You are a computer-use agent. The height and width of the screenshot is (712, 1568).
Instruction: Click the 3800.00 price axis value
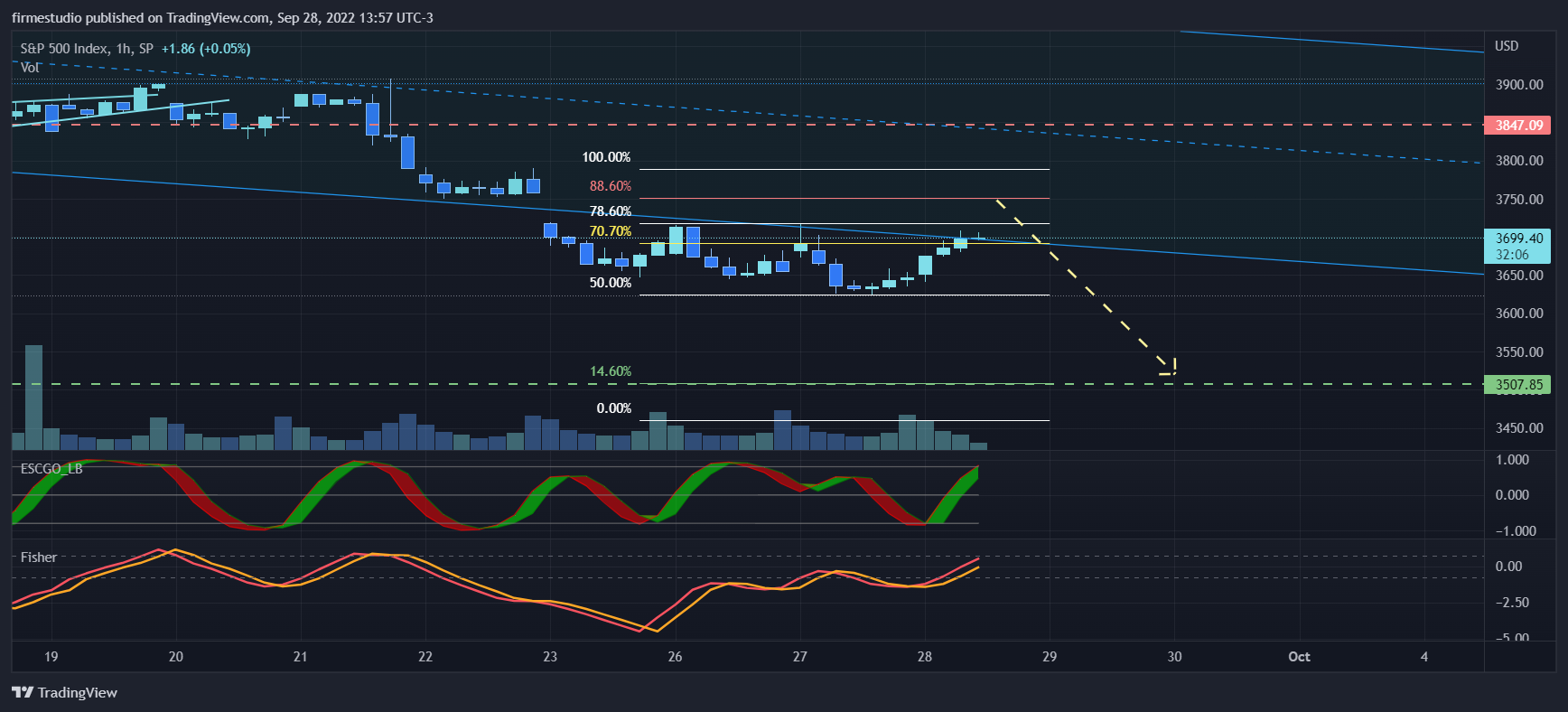click(1519, 161)
